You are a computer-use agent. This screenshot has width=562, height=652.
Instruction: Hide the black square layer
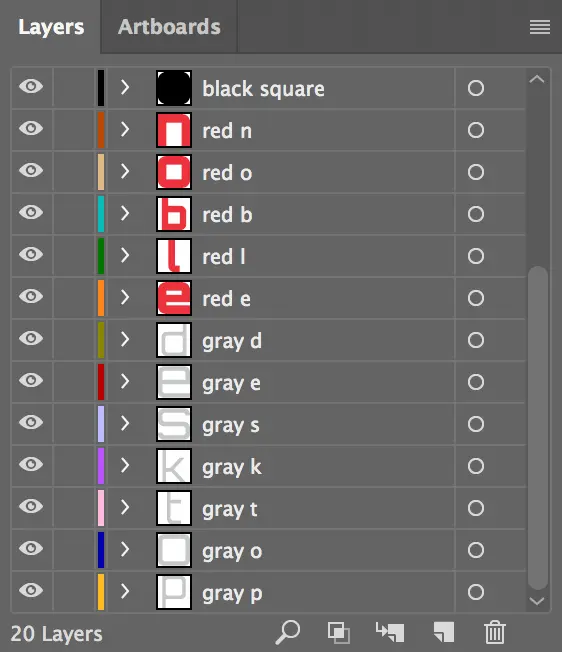pos(31,86)
